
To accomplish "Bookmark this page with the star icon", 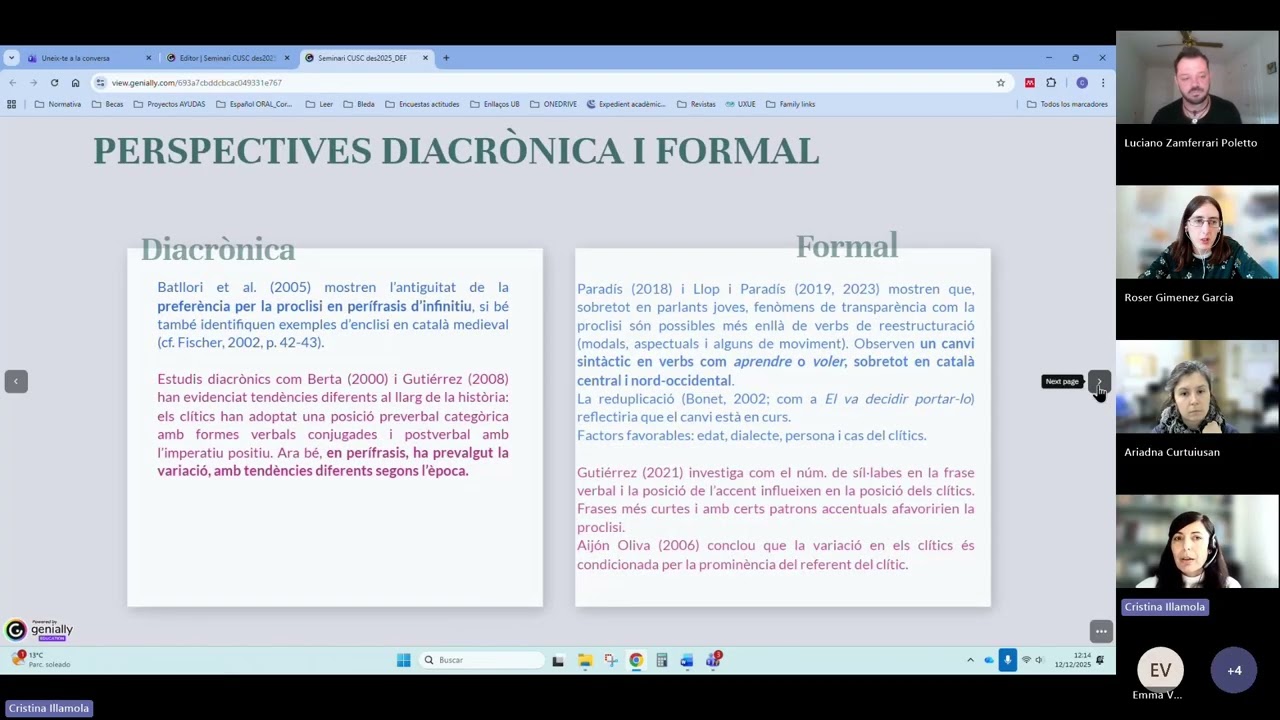I will tap(1000, 83).
